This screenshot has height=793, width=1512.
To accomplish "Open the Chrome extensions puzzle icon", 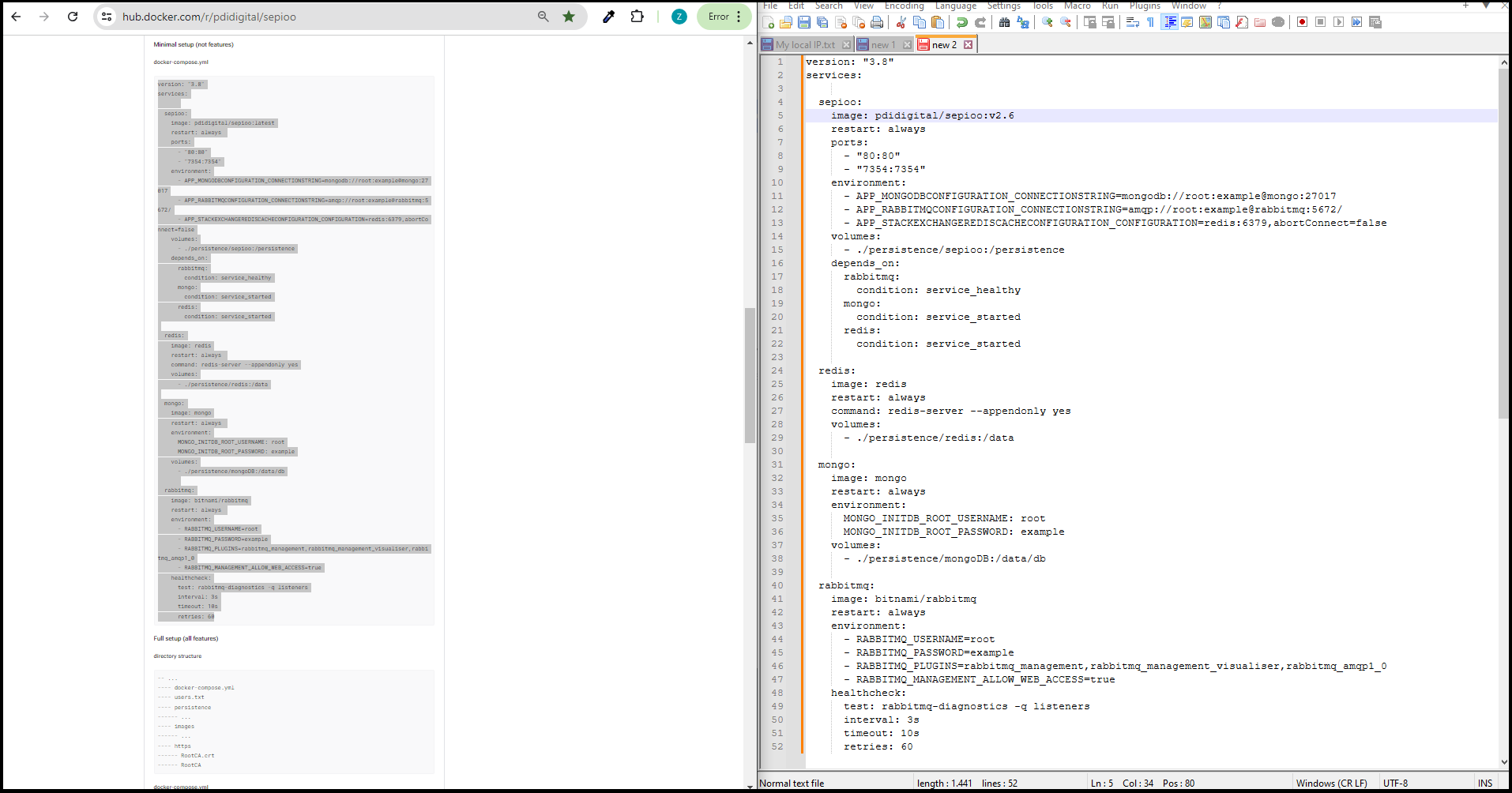I will (637, 17).
